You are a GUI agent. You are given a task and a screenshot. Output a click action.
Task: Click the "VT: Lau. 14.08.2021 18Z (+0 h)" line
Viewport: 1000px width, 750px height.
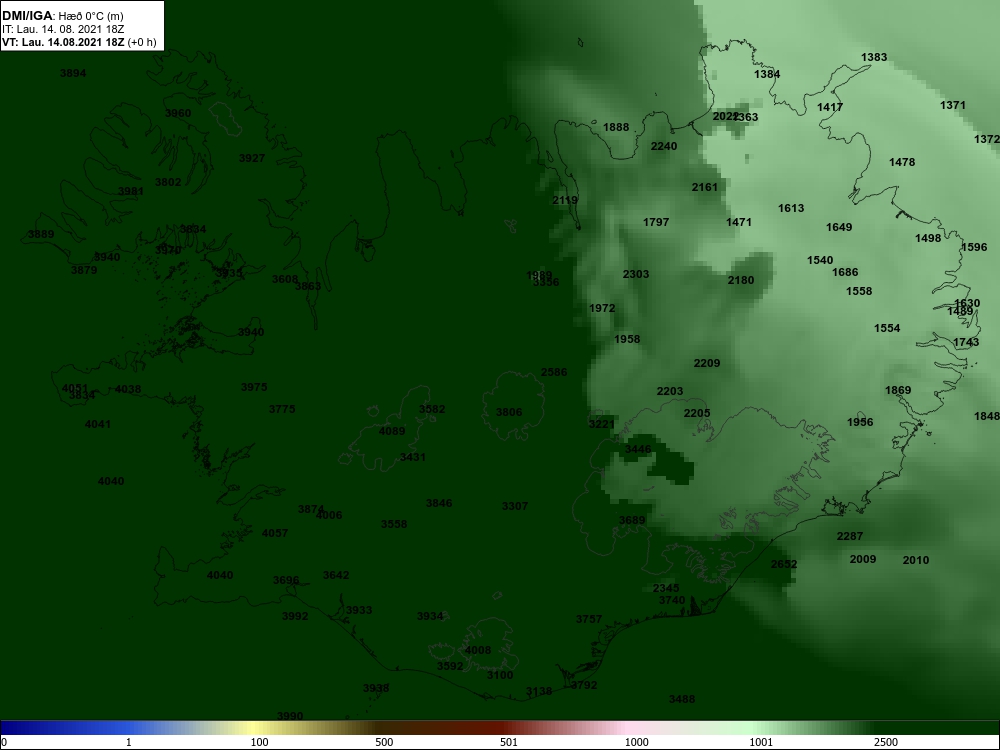(x=78, y=42)
